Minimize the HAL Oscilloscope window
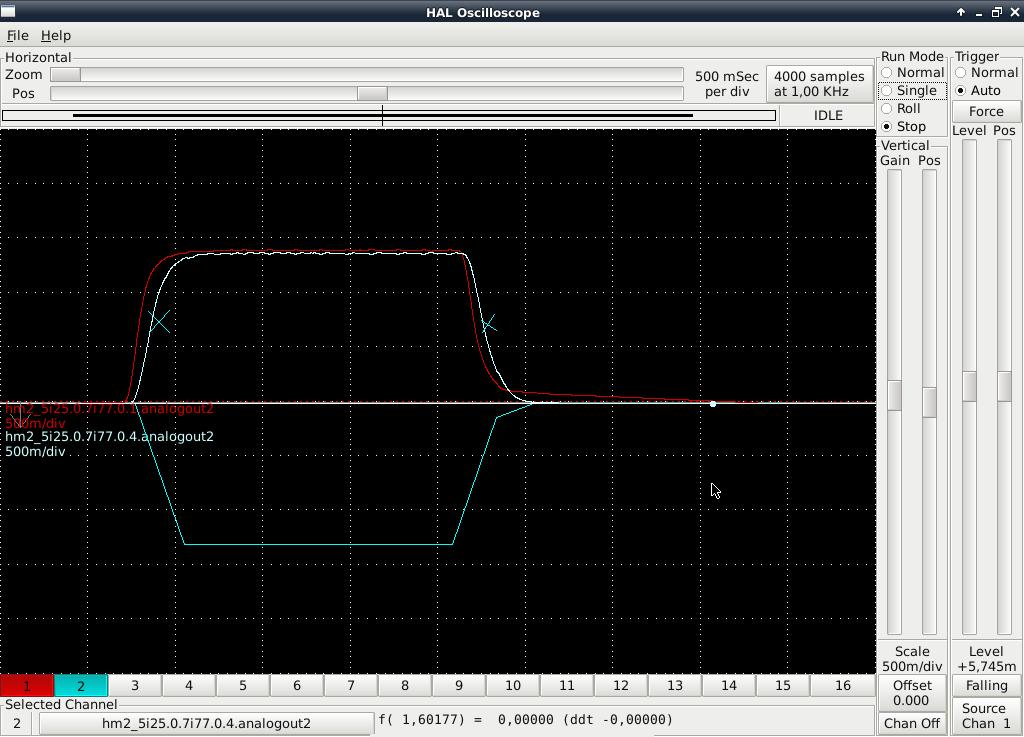 [x=979, y=12]
